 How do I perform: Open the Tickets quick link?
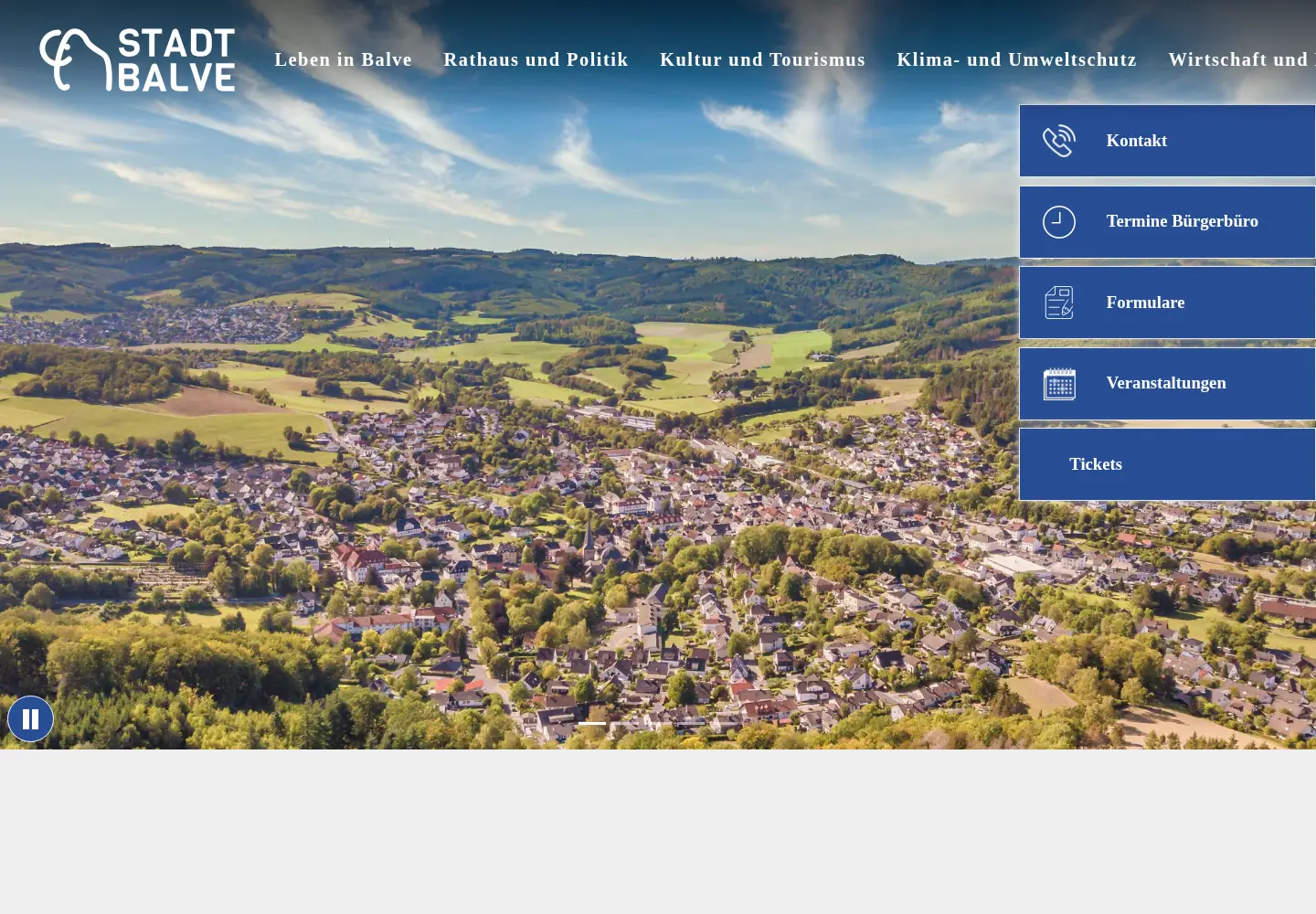tap(1167, 464)
